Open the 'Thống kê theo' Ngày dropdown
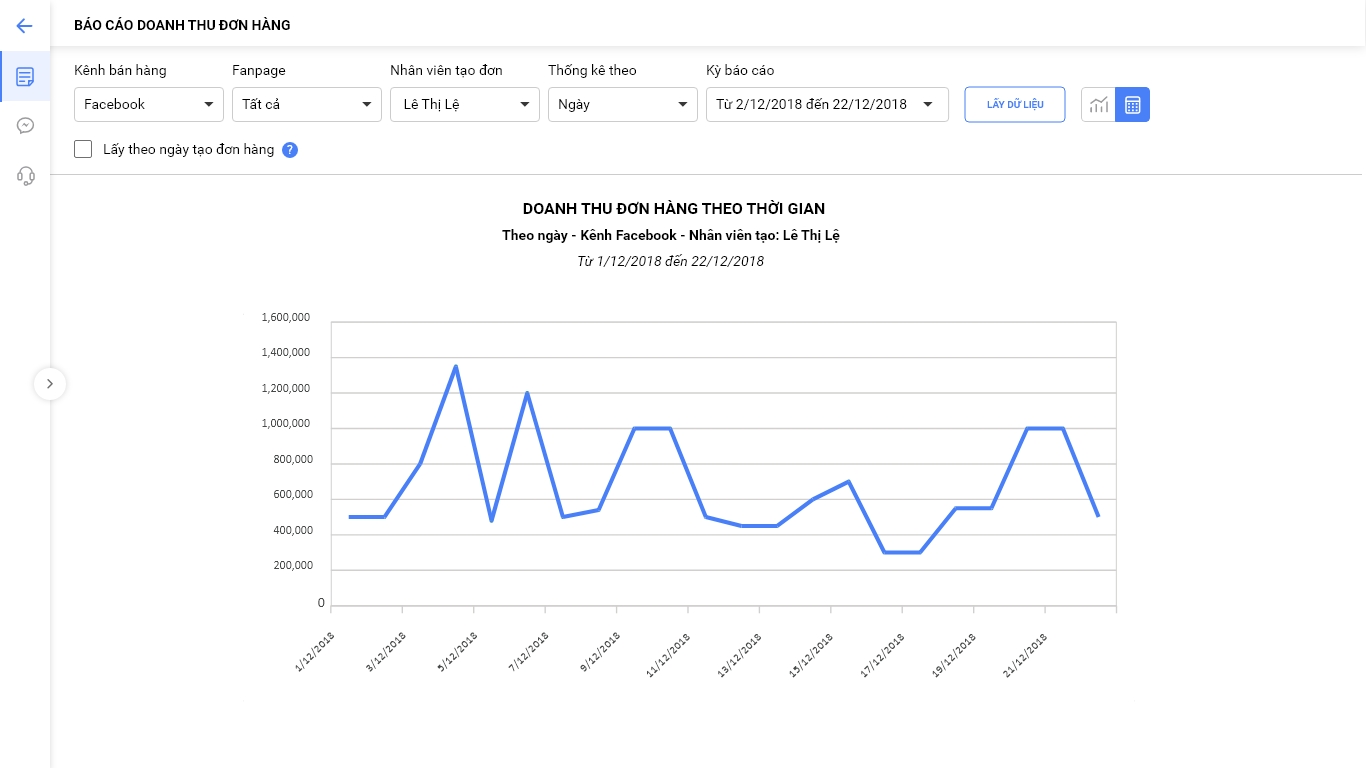This screenshot has height=768, width=1366. click(623, 105)
